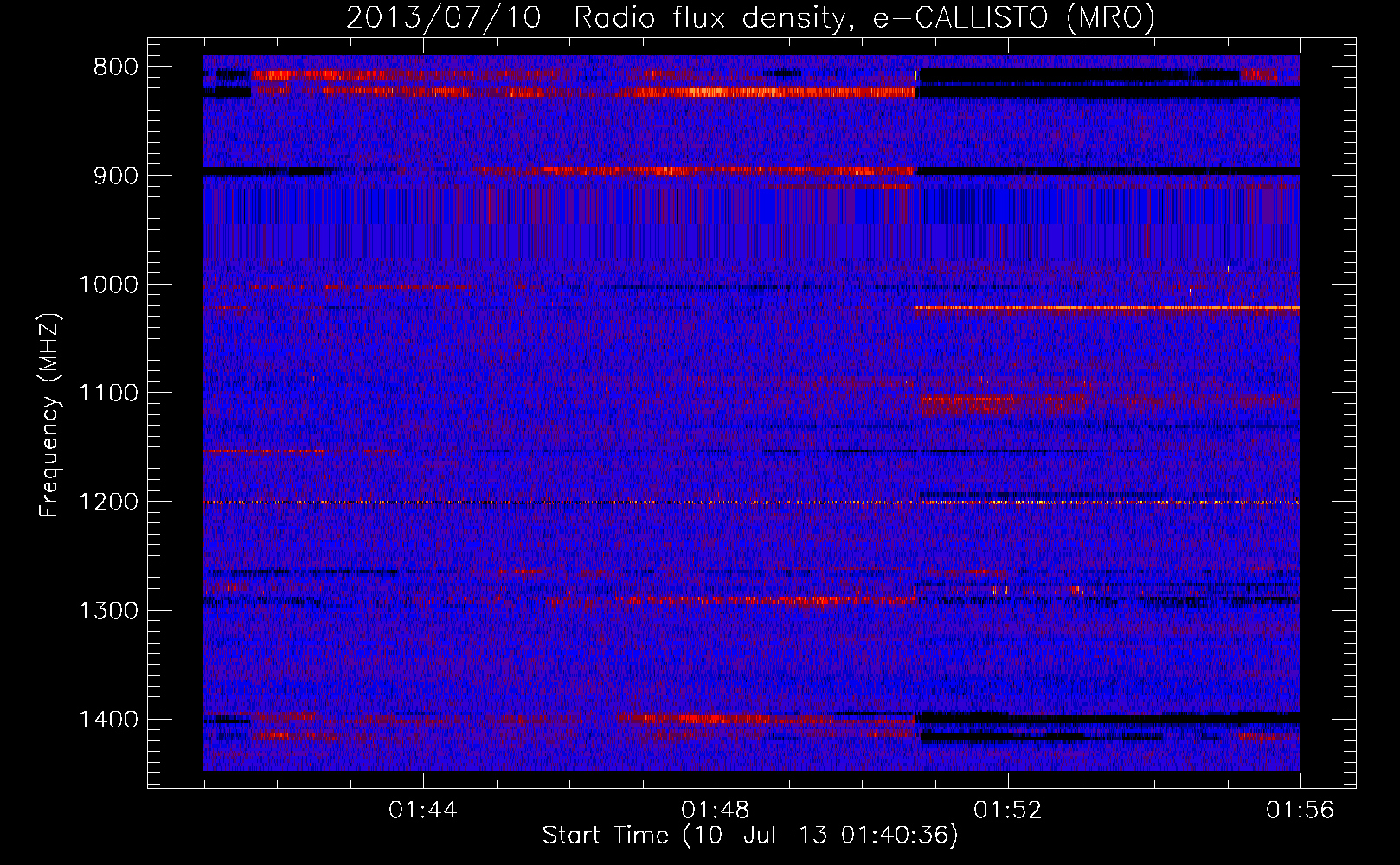Click the 900 frequency tick label
The height and width of the screenshot is (865, 1400).
(116, 176)
